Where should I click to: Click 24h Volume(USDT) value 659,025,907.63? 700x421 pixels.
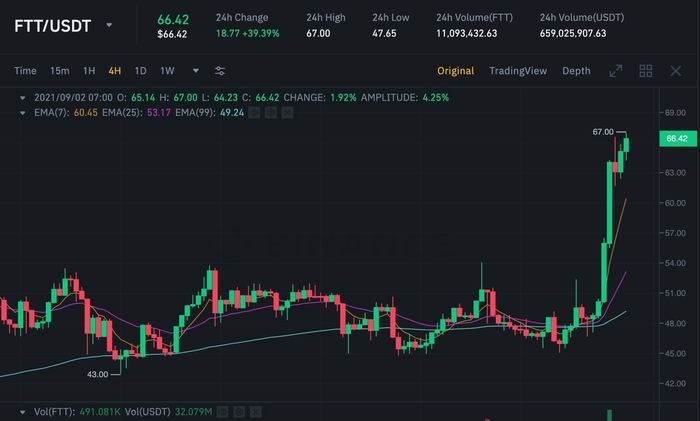tap(573, 33)
